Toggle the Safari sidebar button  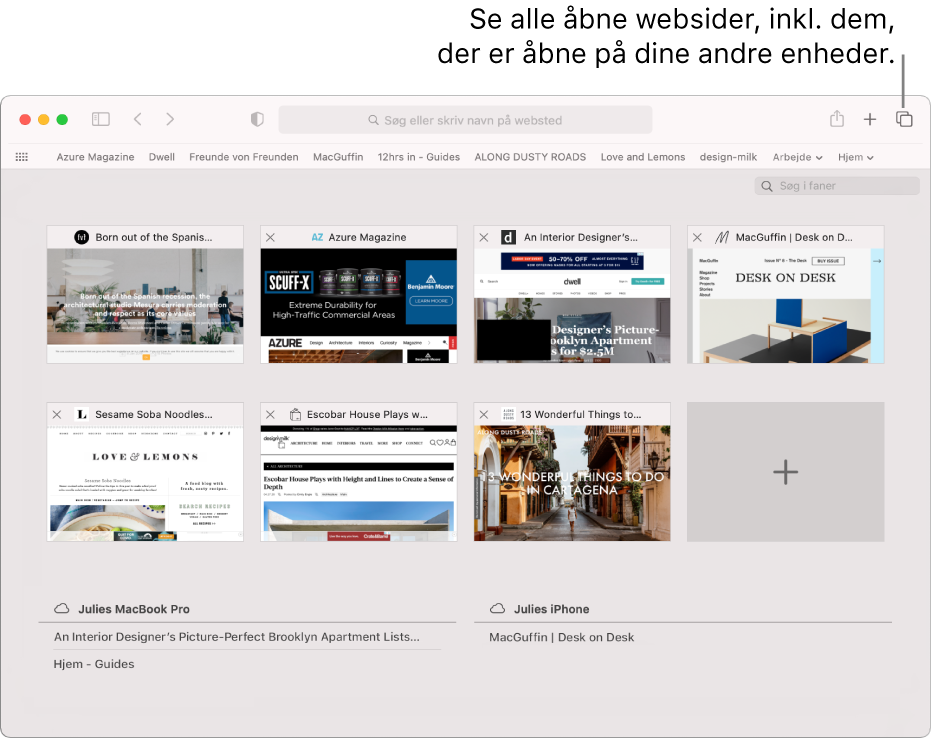tap(101, 119)
